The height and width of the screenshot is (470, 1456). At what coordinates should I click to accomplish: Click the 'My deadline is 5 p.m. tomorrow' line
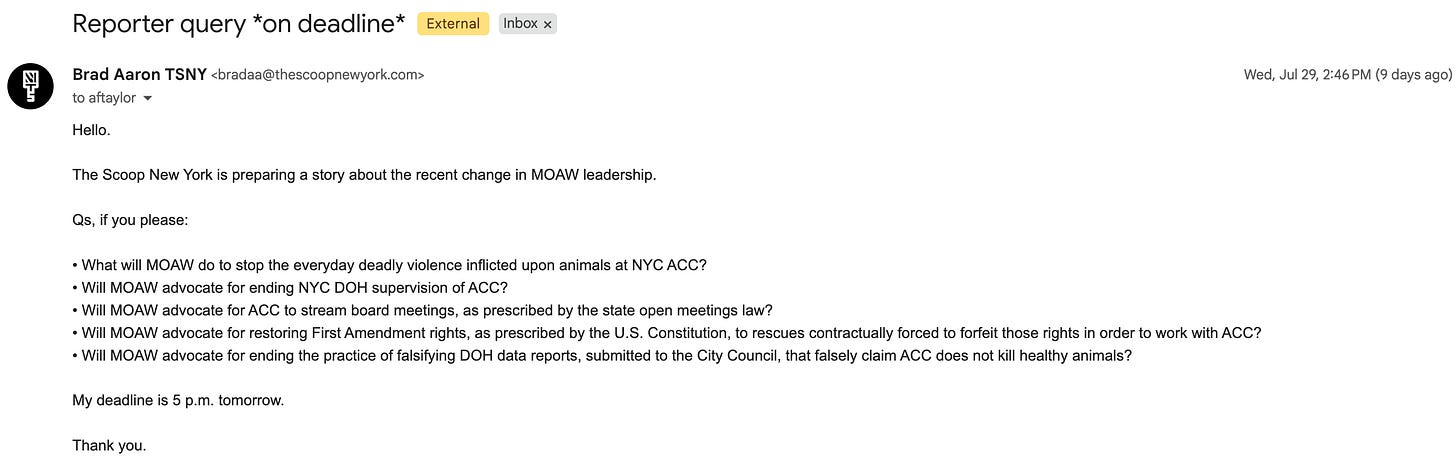pos(178,400)
